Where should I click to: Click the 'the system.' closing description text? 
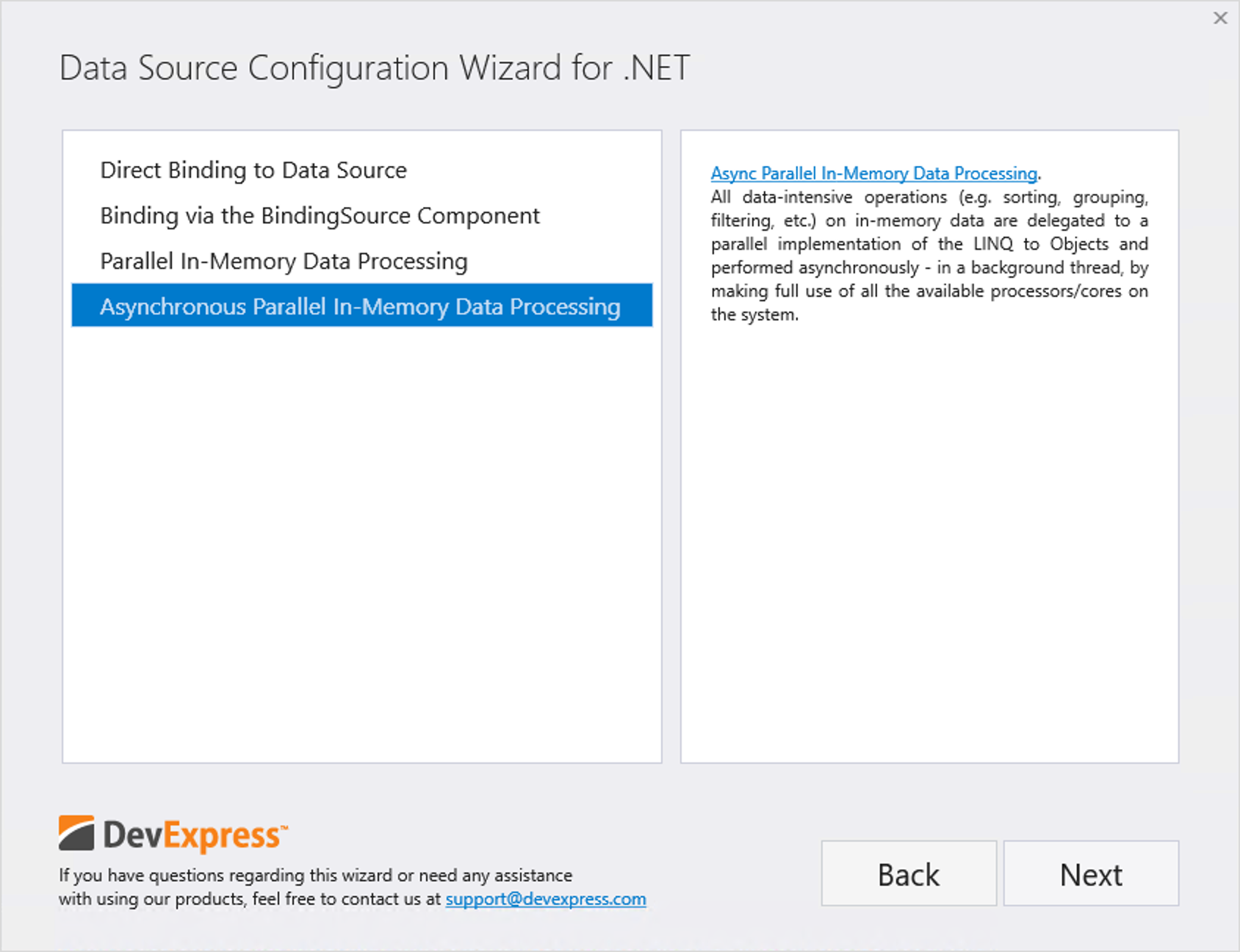point(754,315)
